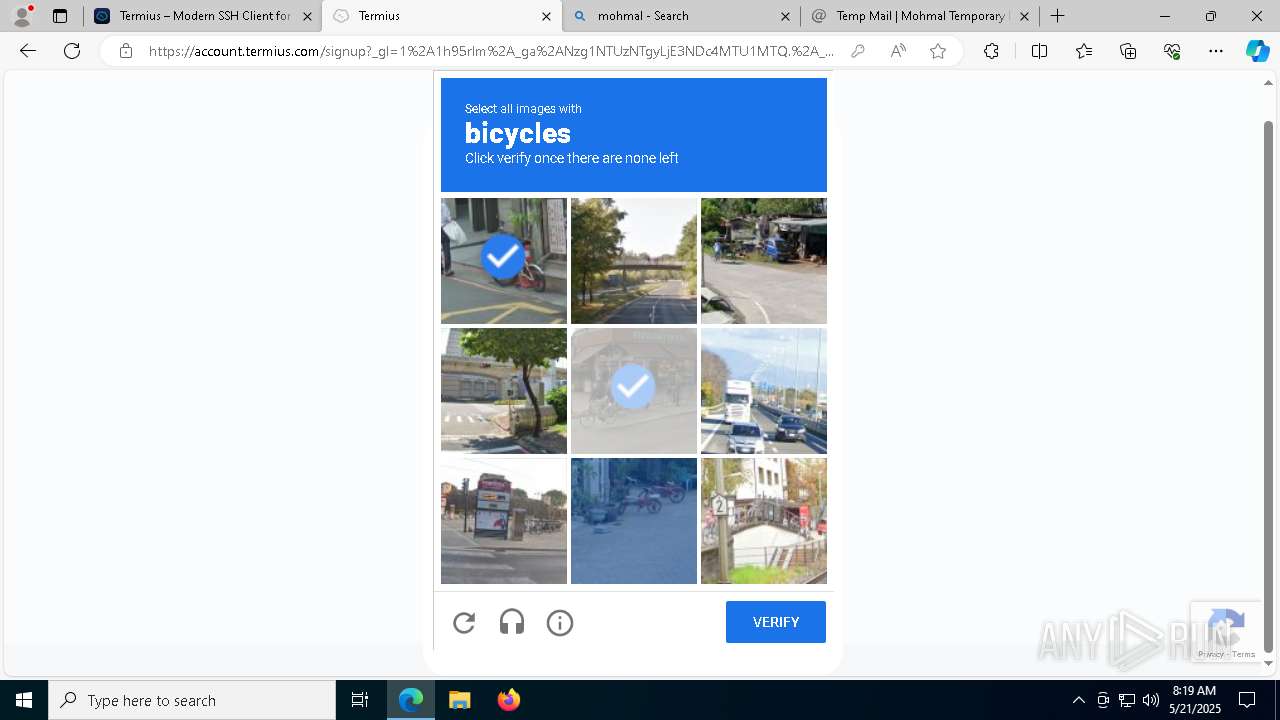Viewport: 1280px width, 720px height.
Task: Click scrollbar down arrow
Action: click(1268, 663)
